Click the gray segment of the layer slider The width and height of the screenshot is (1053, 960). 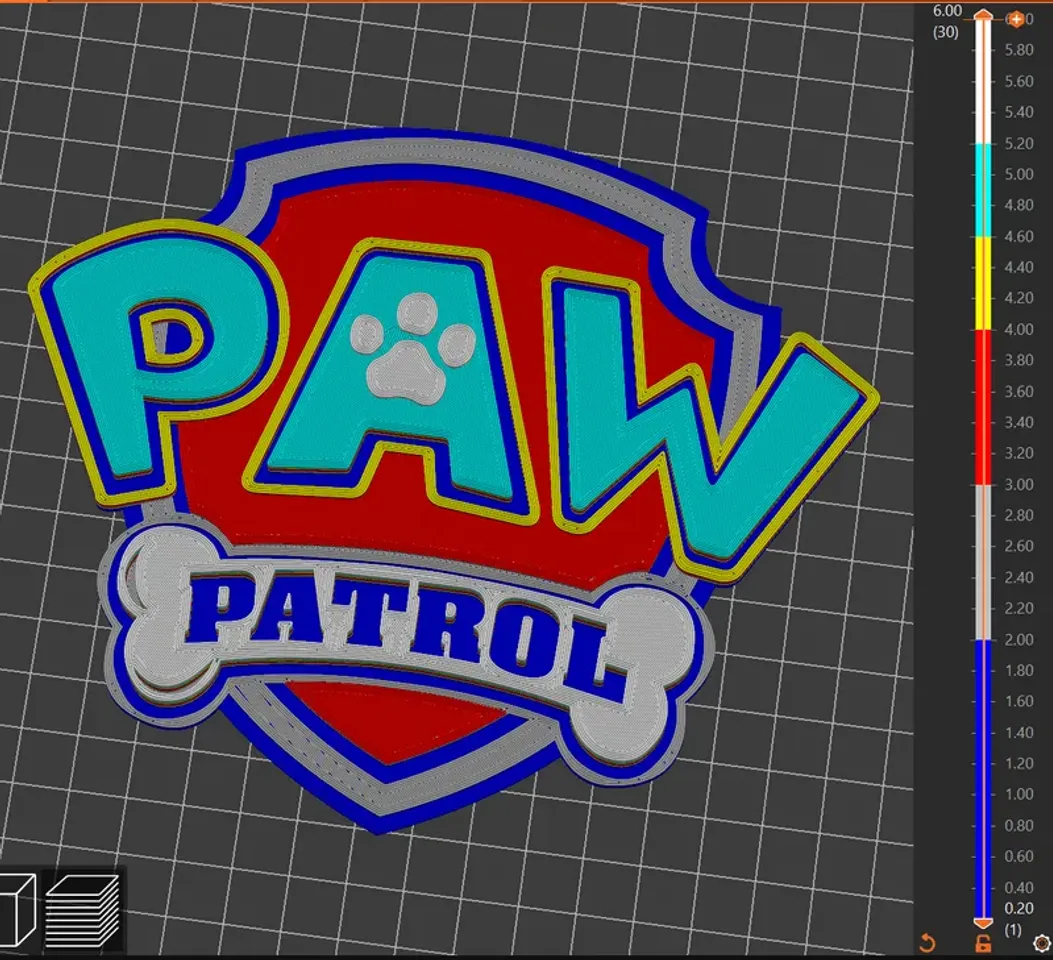tap(983, 562)
